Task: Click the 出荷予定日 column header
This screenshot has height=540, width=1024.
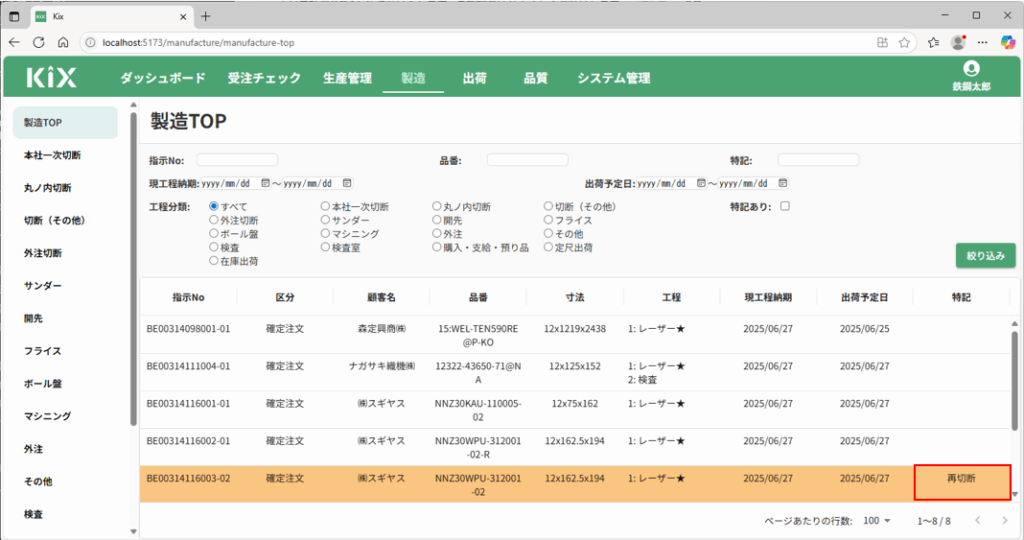Action: (x=865, y=297)
